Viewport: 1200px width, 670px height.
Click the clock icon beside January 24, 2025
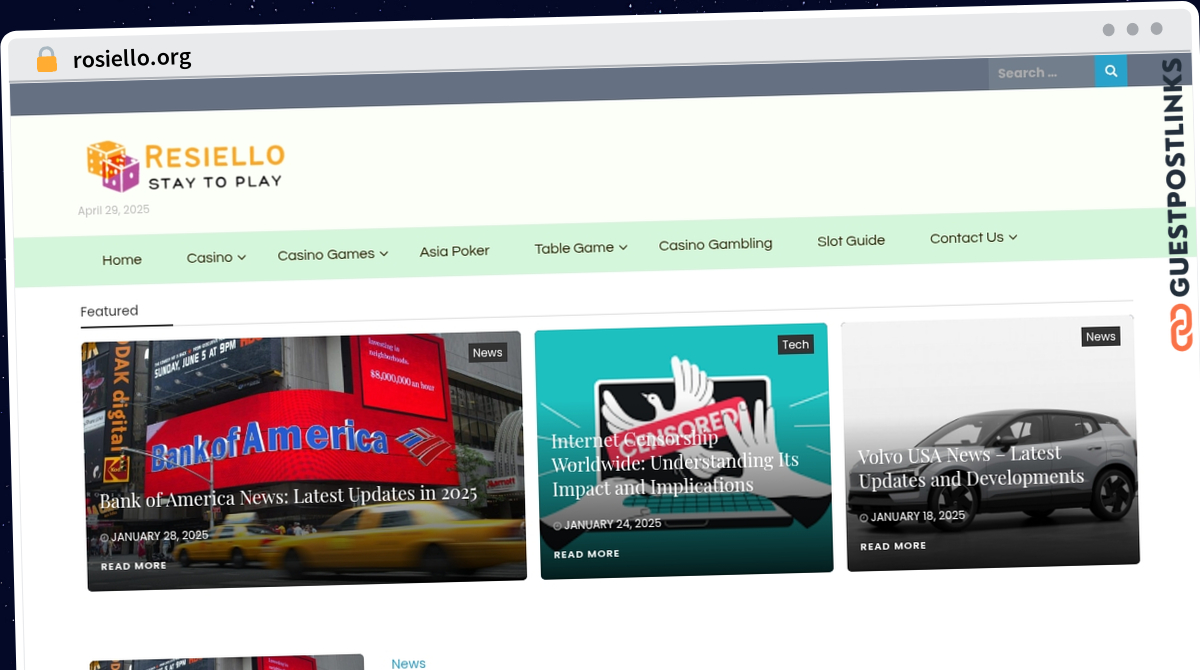pyautogui.click(x=557, y=525)
